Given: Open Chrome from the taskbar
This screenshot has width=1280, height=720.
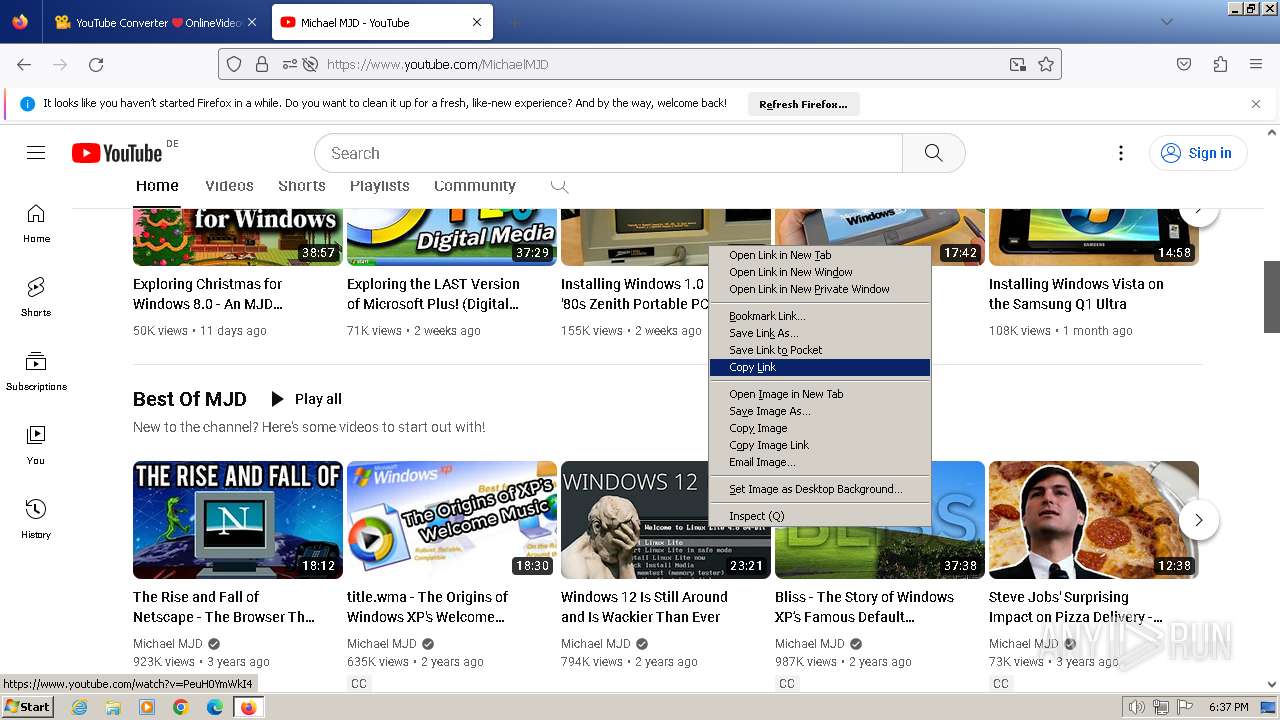Looking at the screenshot, I should pos(181,707).
